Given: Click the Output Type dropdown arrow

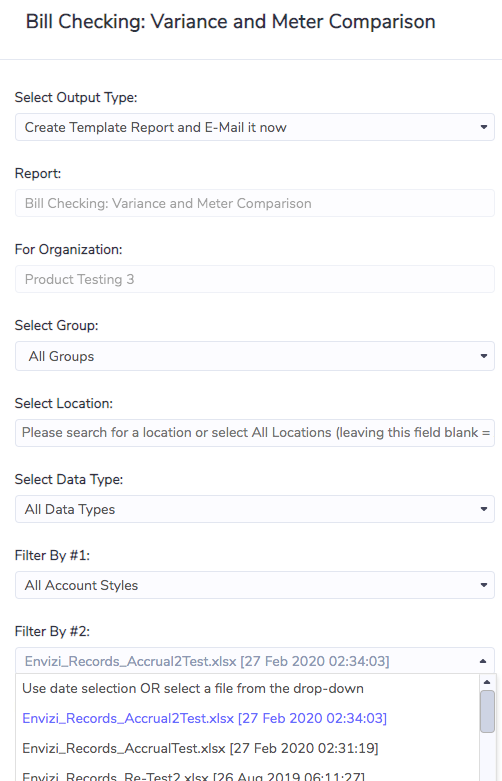Looking at the screenshot, I should [x=483, y=127].
